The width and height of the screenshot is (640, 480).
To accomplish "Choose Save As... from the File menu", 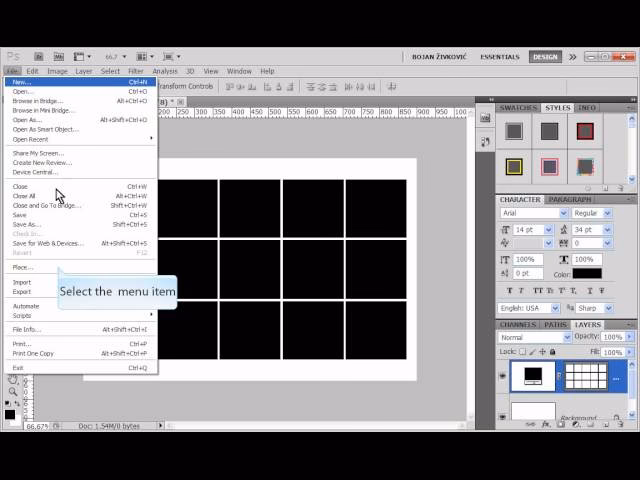I will point(27,225).
